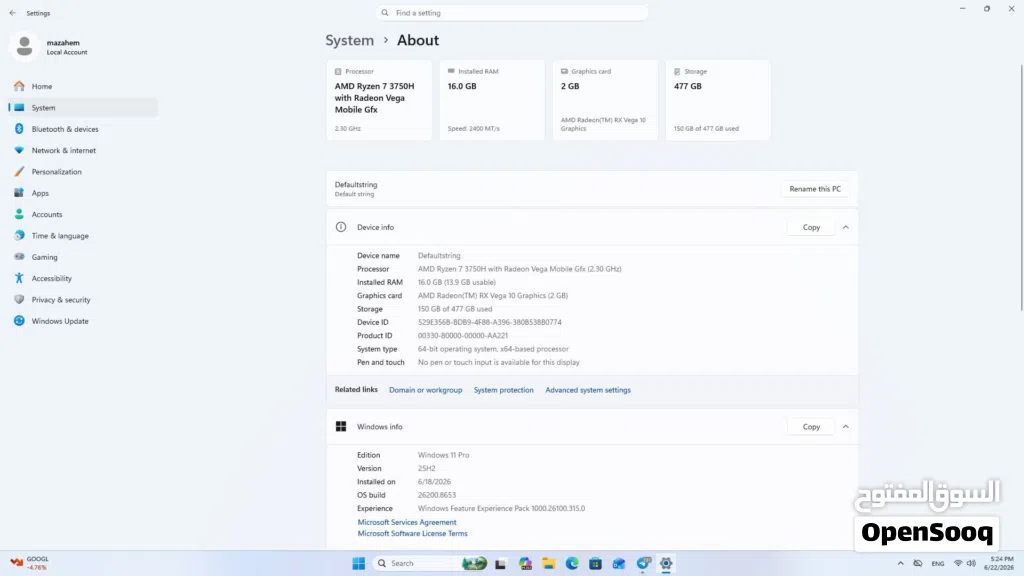
Task: Open Advanced system settings link
Action: 588,390
